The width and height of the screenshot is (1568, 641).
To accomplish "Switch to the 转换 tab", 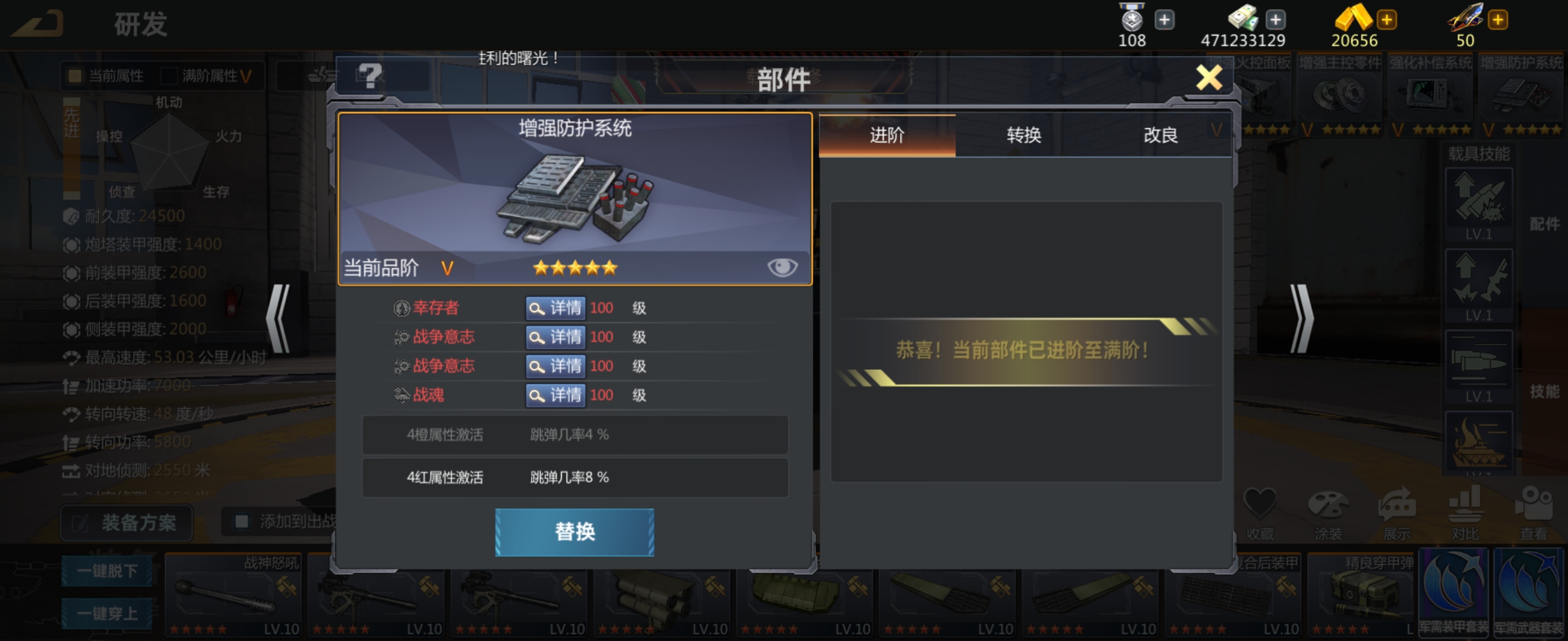I will point(1024,135).
